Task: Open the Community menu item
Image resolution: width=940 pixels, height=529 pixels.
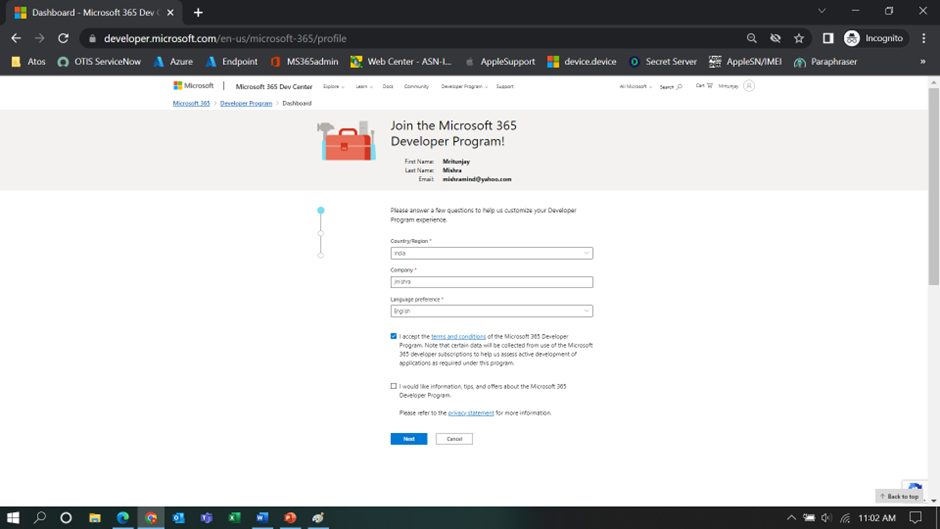Action: (x=416, y=86)
